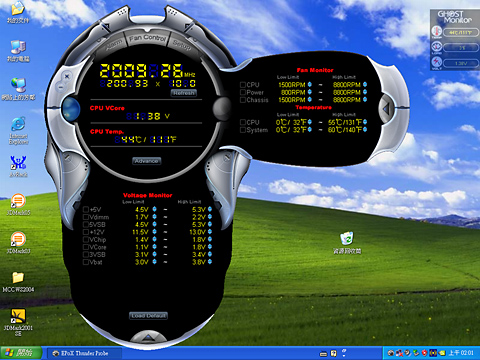Image resolution: width=480 pixels, height=360 pixels.
Task: Tick the System temperature checkbox
Action: (243, 130)
